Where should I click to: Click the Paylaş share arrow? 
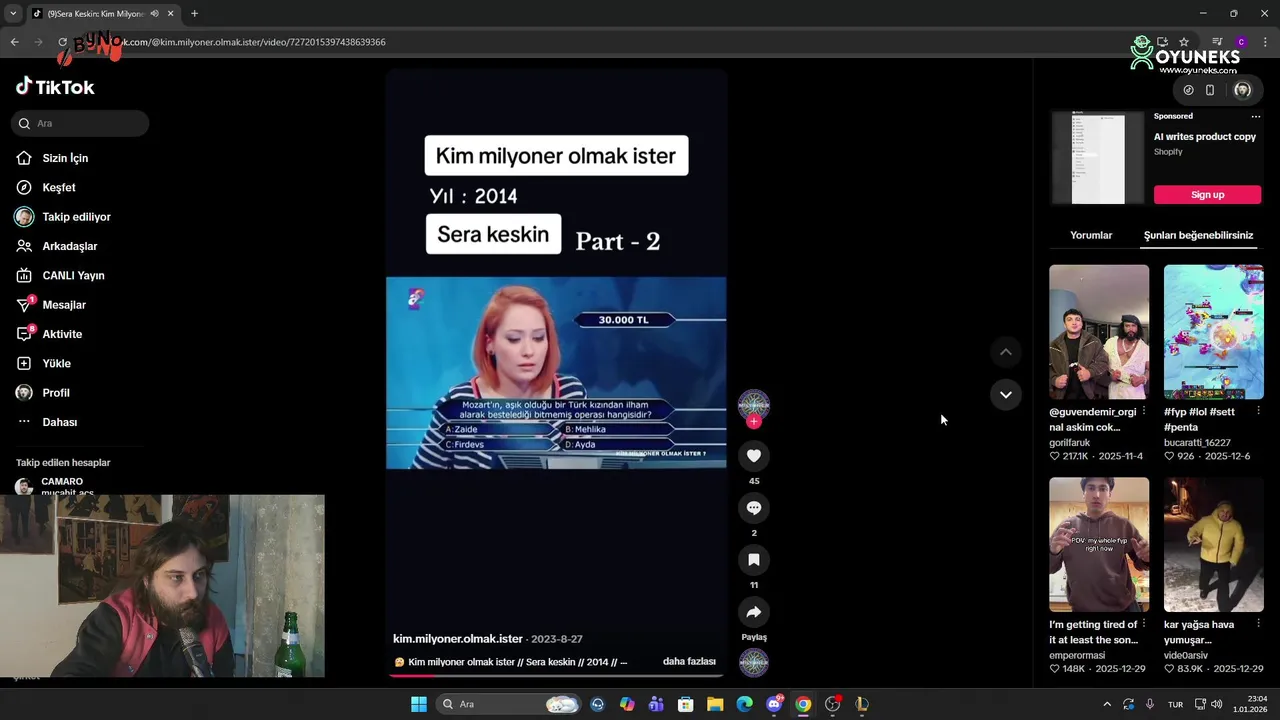754,612
